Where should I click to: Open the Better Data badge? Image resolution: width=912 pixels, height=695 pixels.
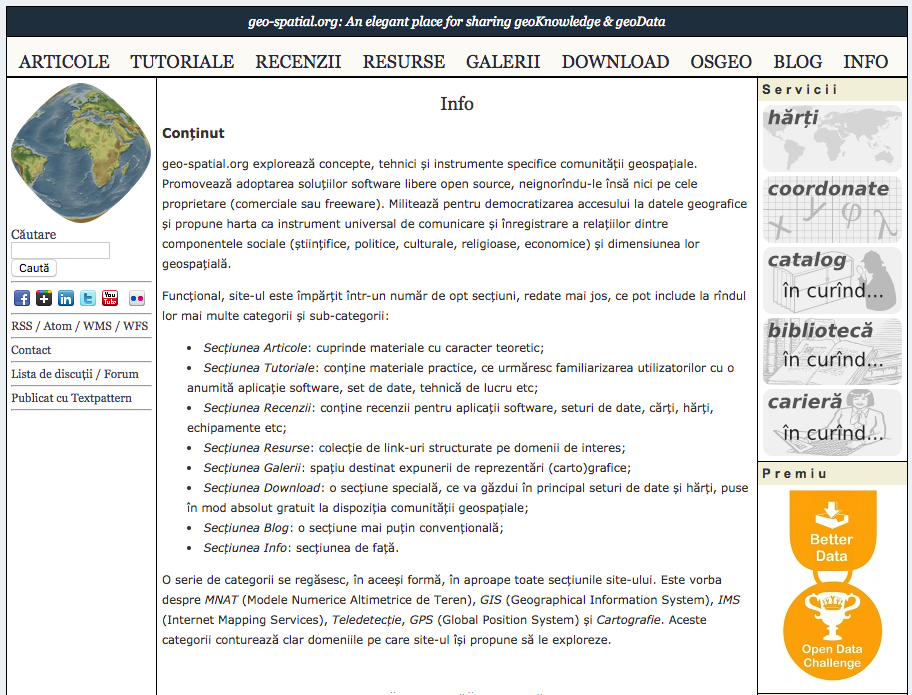point(831,530)
